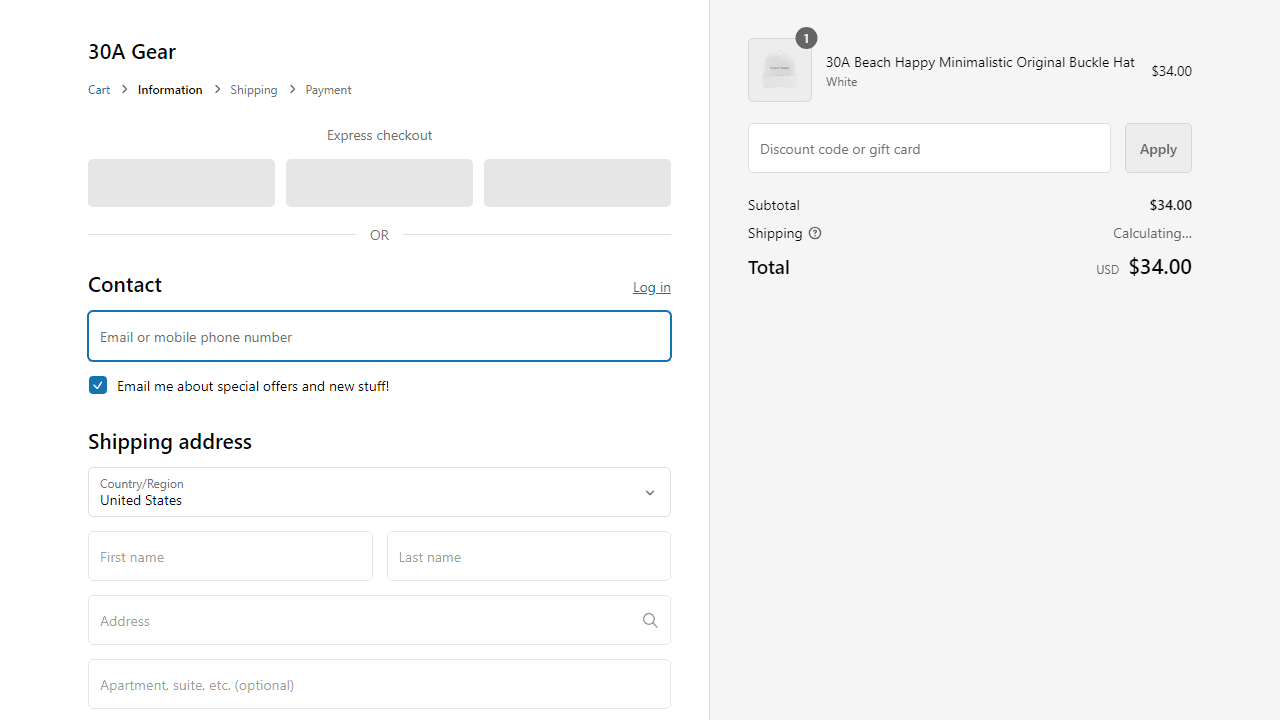Image resolution: width=1280 pixels, height=720 pixels.
Task: Click the White variant label
Action: [842, 82]
